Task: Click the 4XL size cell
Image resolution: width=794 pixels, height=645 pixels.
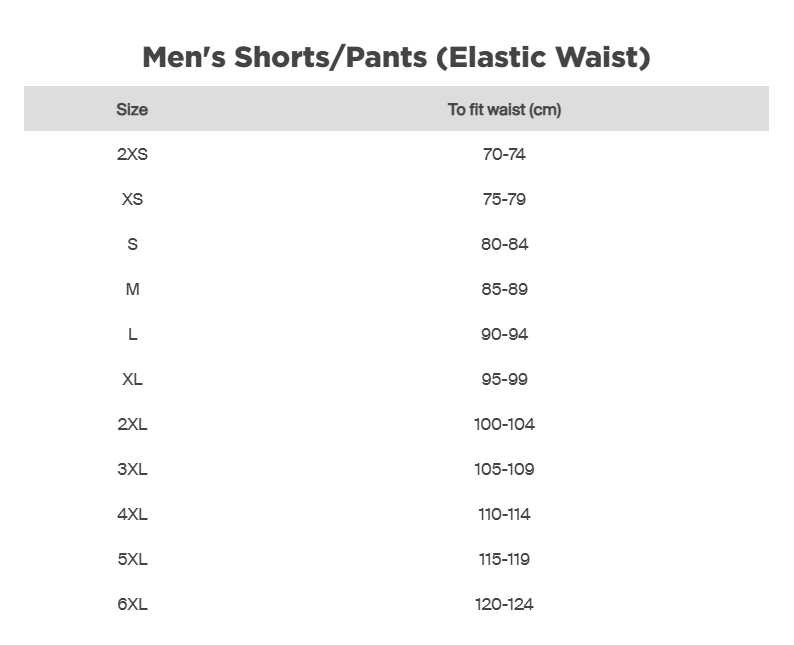Action: coord(132,514)
